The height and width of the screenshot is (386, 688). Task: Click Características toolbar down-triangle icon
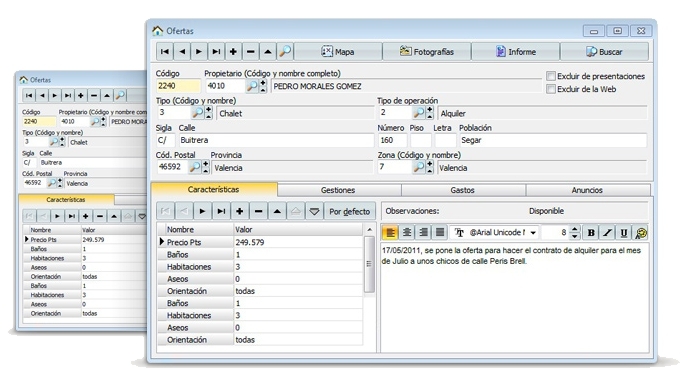coord(314,211)
